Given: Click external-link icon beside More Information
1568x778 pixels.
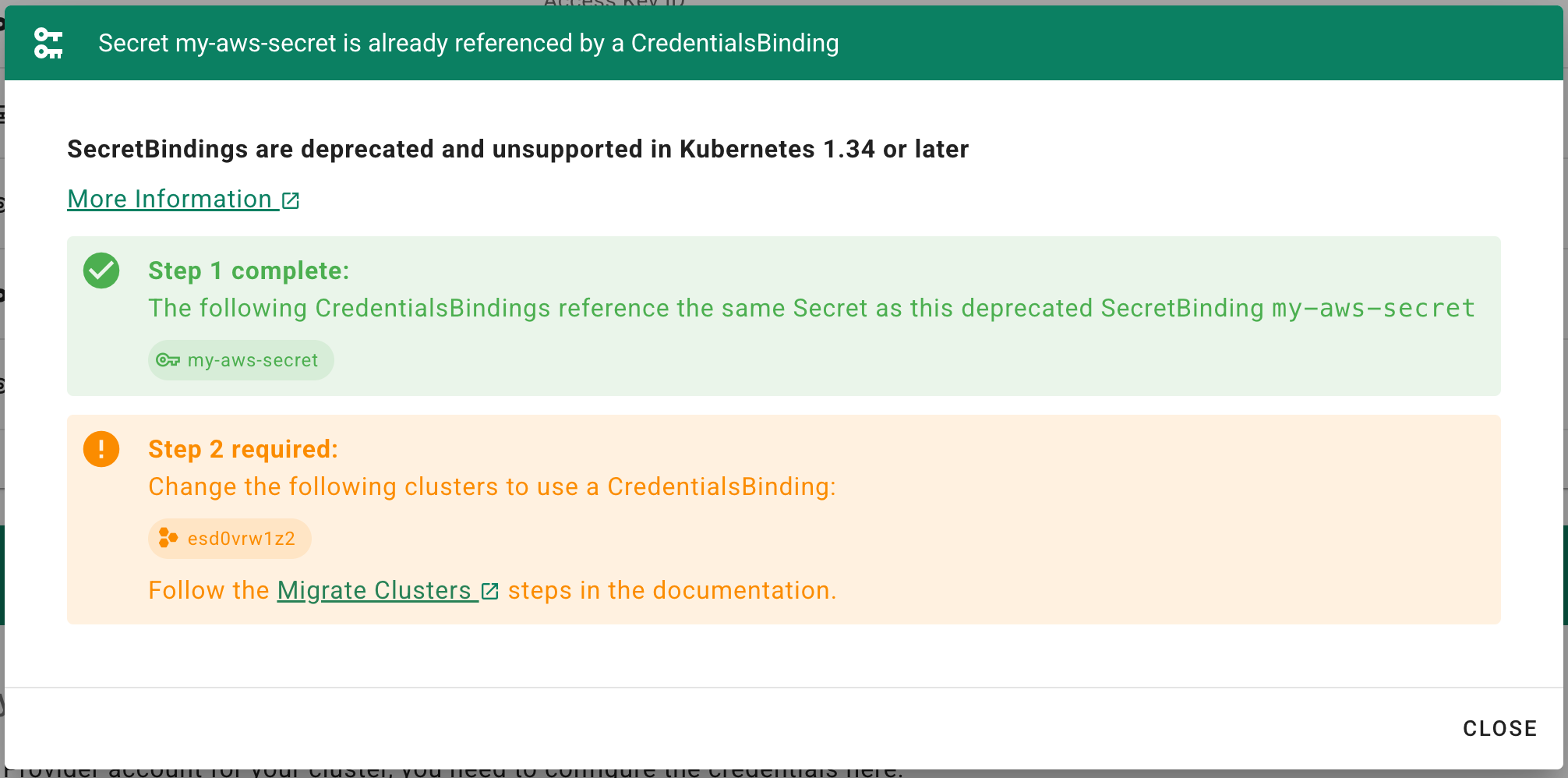Looking at the screenshot, I should point(291,200).
